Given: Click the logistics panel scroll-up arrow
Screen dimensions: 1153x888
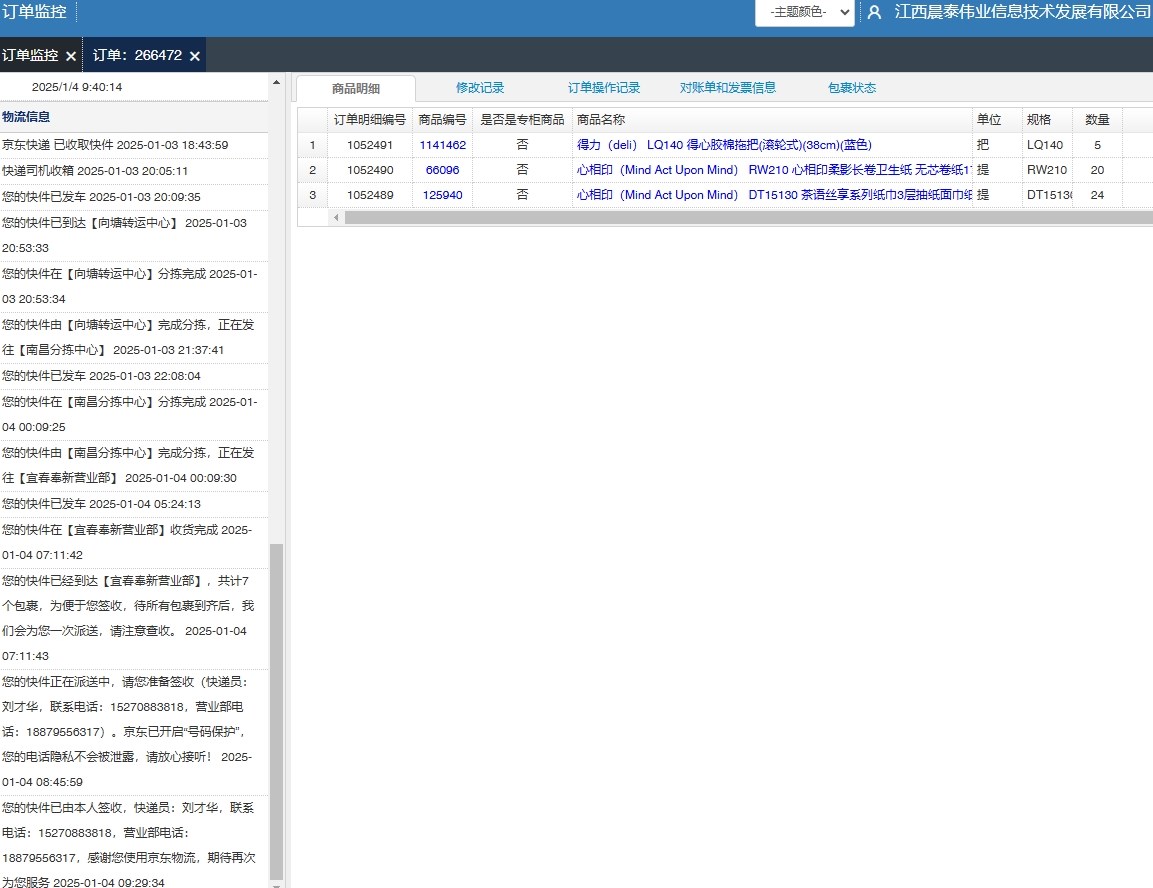Looking at the screenshot, I should tap(276, 82).
